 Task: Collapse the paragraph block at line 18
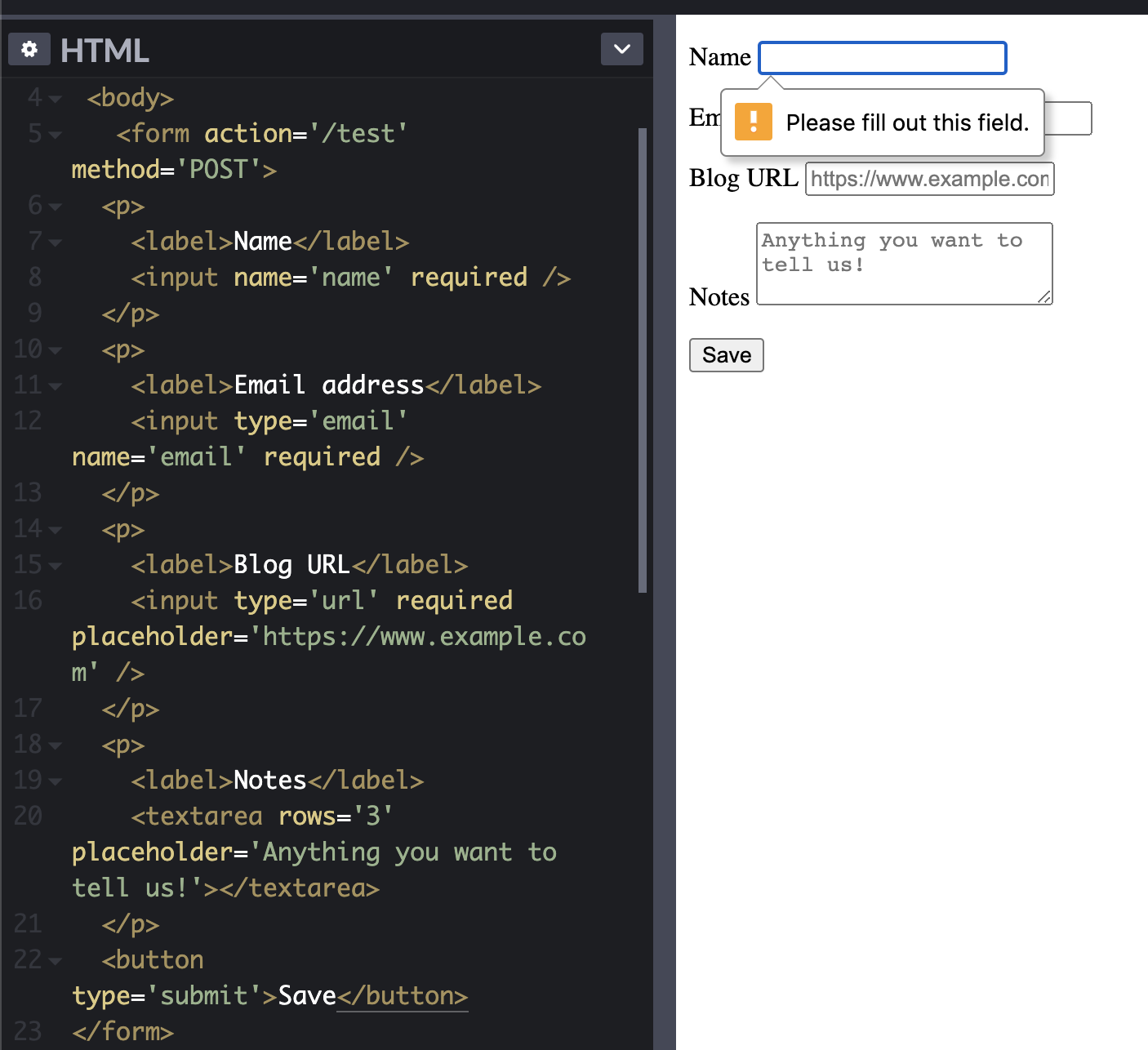point(56,745)
